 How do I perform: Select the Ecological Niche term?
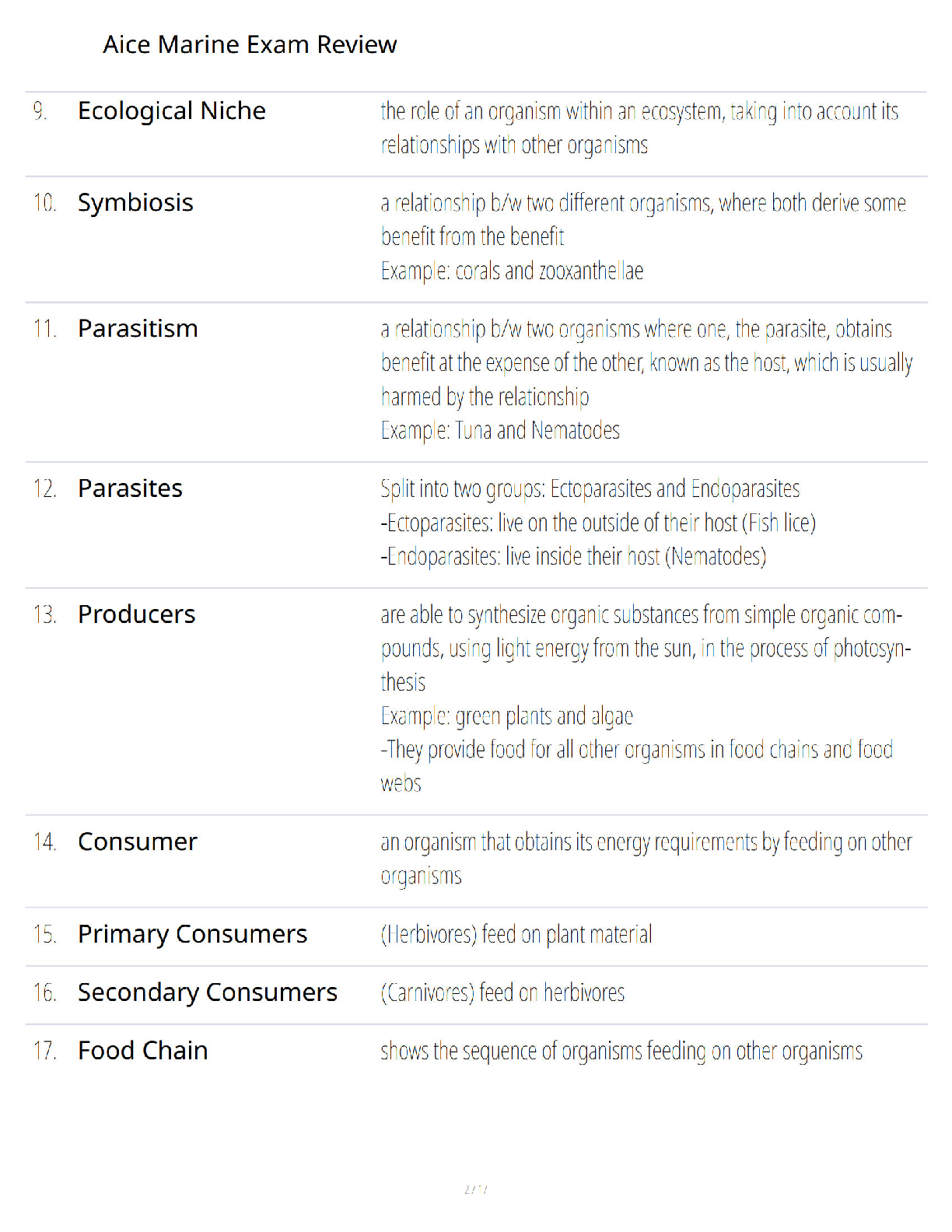(x=172, y=111)
